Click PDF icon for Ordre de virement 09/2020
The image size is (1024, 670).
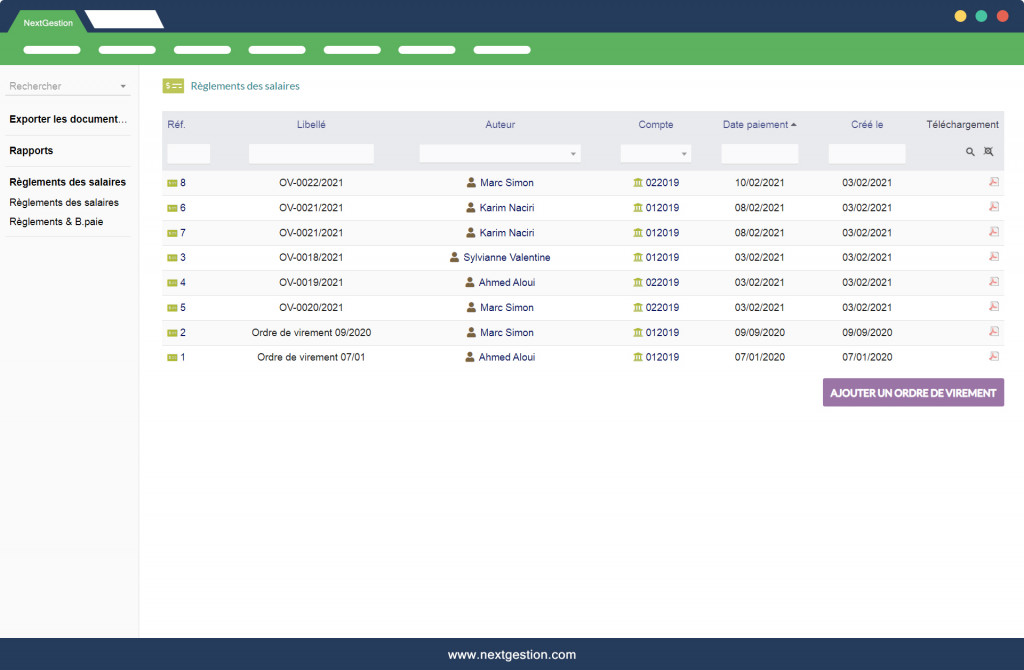(994, 332)
